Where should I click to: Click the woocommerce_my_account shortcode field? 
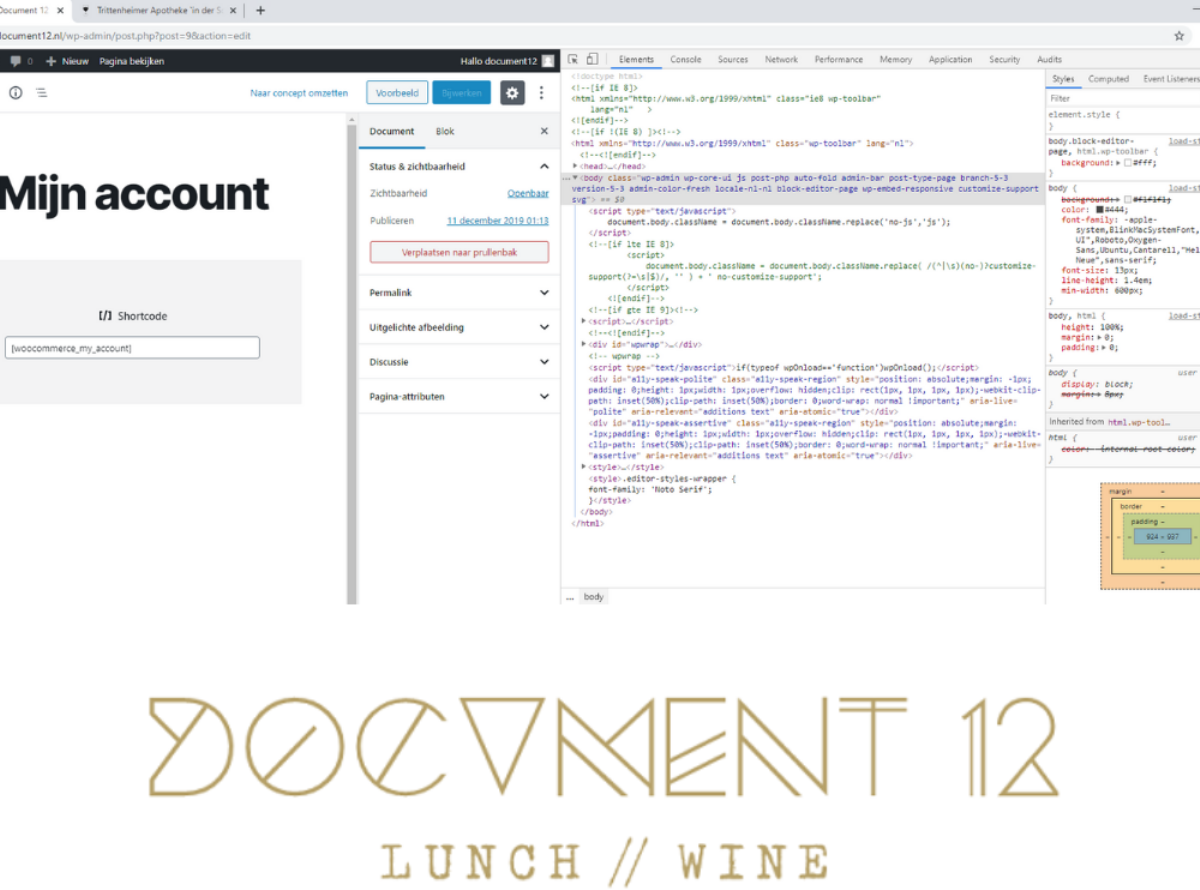click(x=132, y=348)
